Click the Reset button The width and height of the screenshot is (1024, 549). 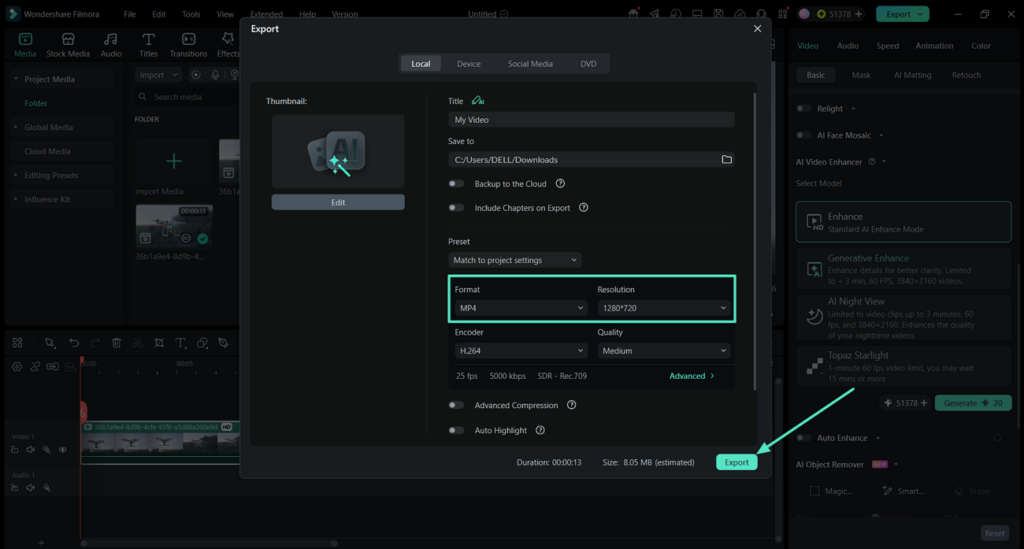(995, 533)
